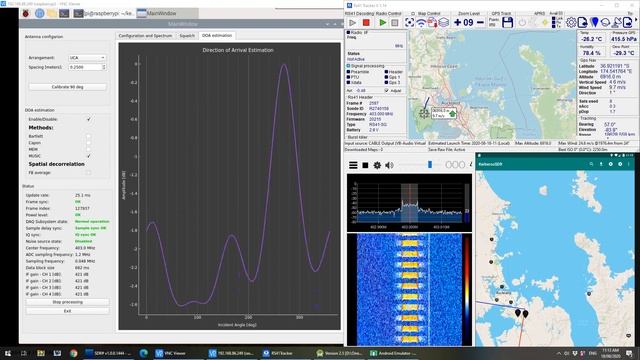This screenshot has width=640, height=360.
Task: Click SDR# volume slider handle
Action: click(430, 164)
